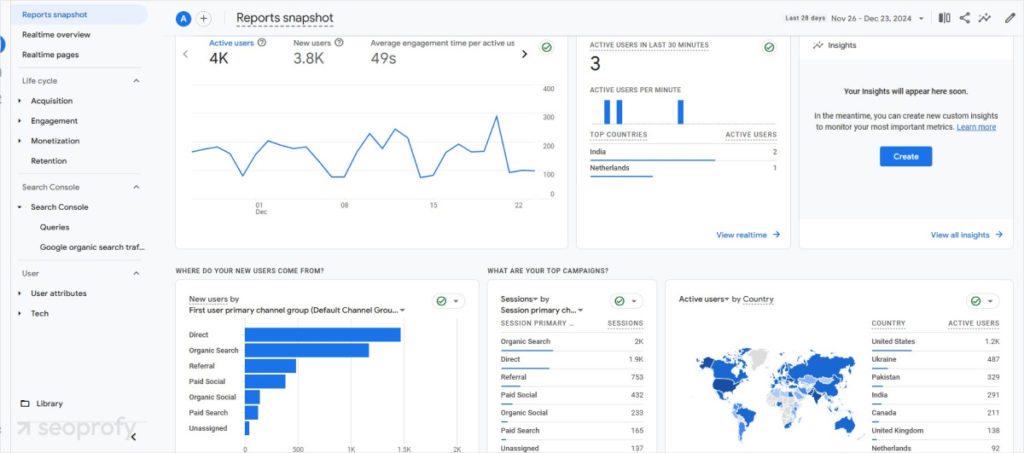The height and width of the screenshot is (453, 1024).
Task: Open date range dropdown Nov 26 - Dec 23
Action: tap(878, 18)
